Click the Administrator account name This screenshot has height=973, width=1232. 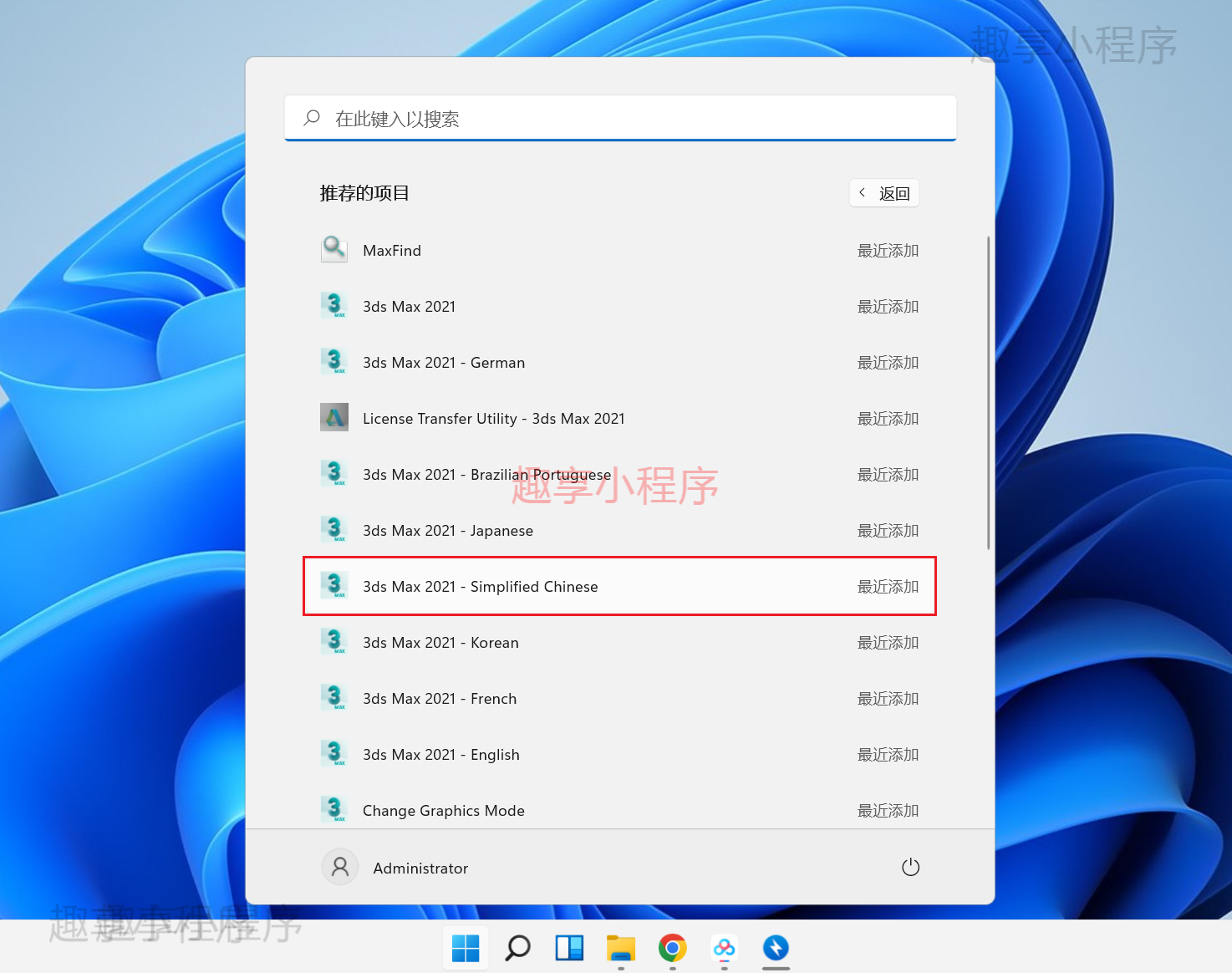click(x=420, y=868)
